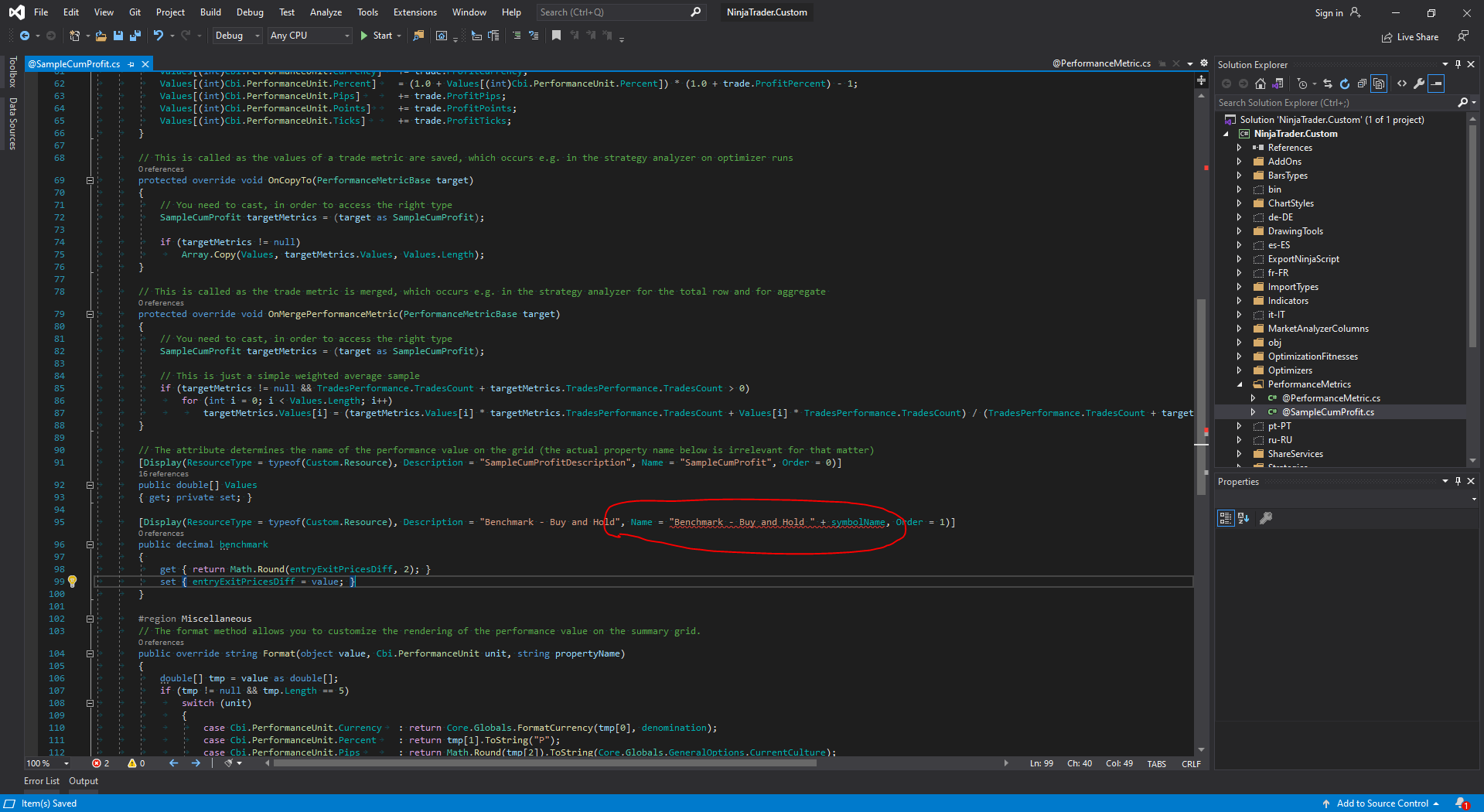The width and height of the screenshot is (1484, 812).
Task: Click Collapse All in Solution Explorer
Action: click(1362, 84)
